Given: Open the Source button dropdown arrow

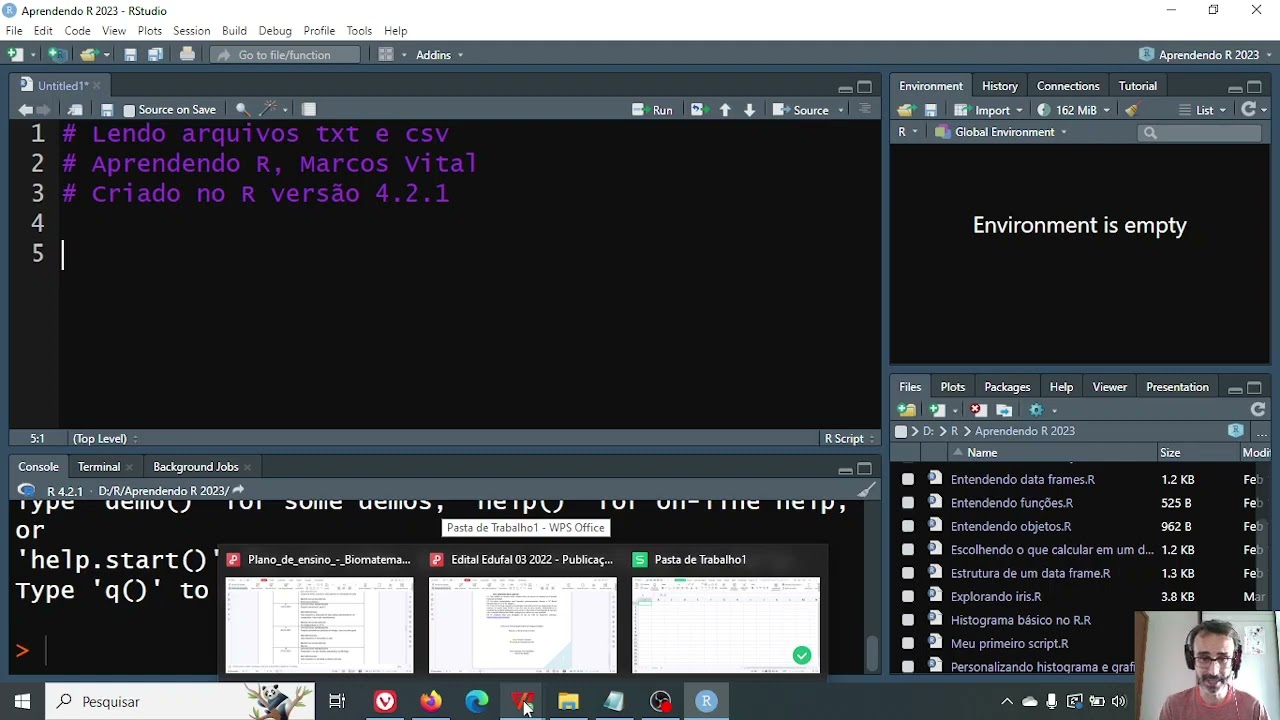Looking at the screenshot, I should tap(841, 110).
